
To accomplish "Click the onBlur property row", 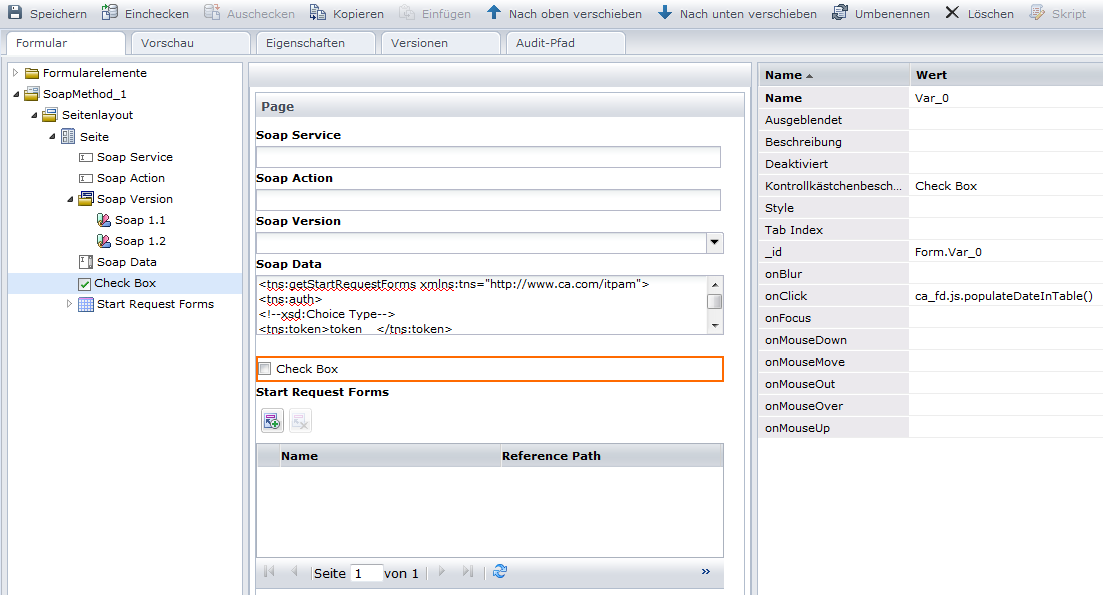I will tap(931, 274).
